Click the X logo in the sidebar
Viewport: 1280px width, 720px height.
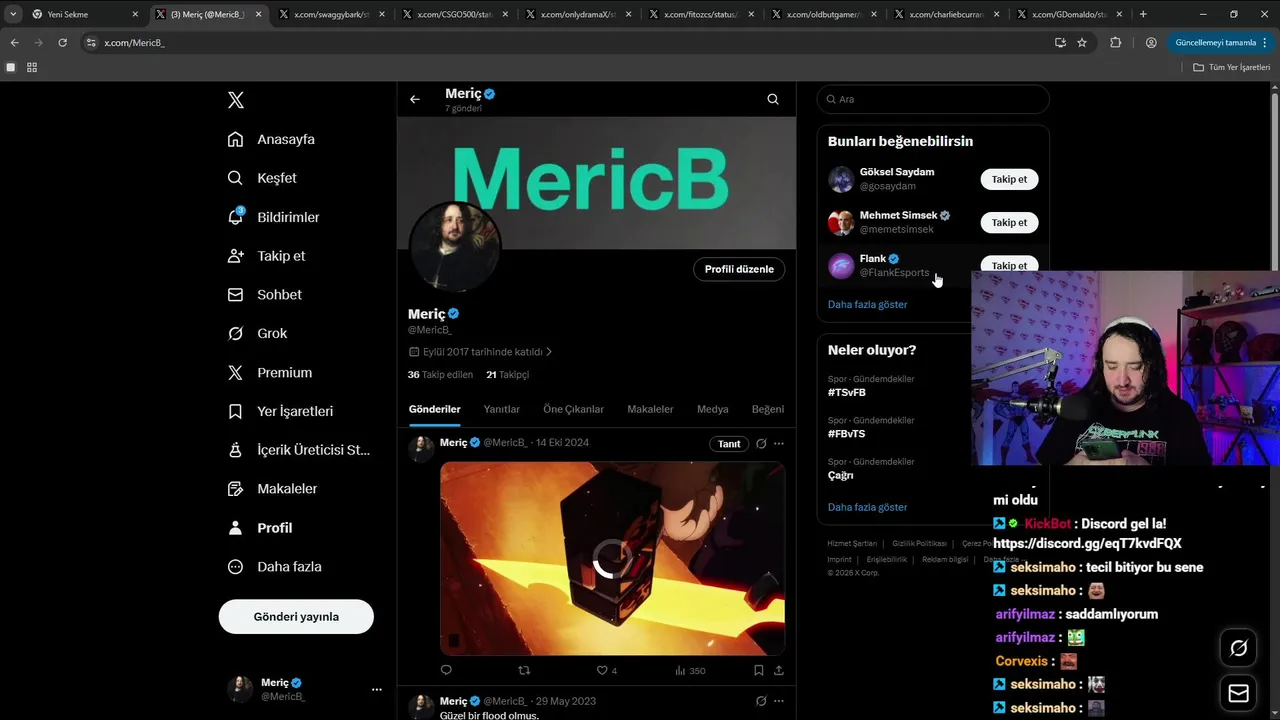coord(235,100)
